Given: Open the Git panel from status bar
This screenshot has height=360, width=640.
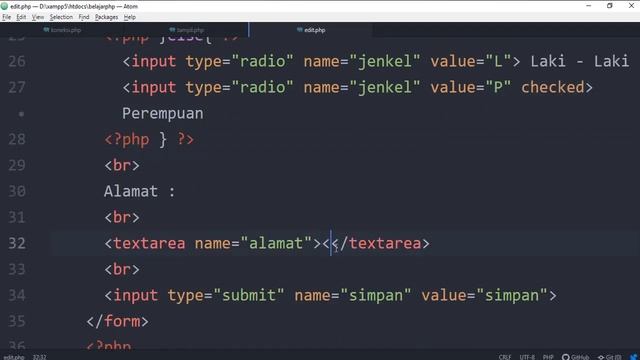Looking at the screenshot, I should point(609,357).
